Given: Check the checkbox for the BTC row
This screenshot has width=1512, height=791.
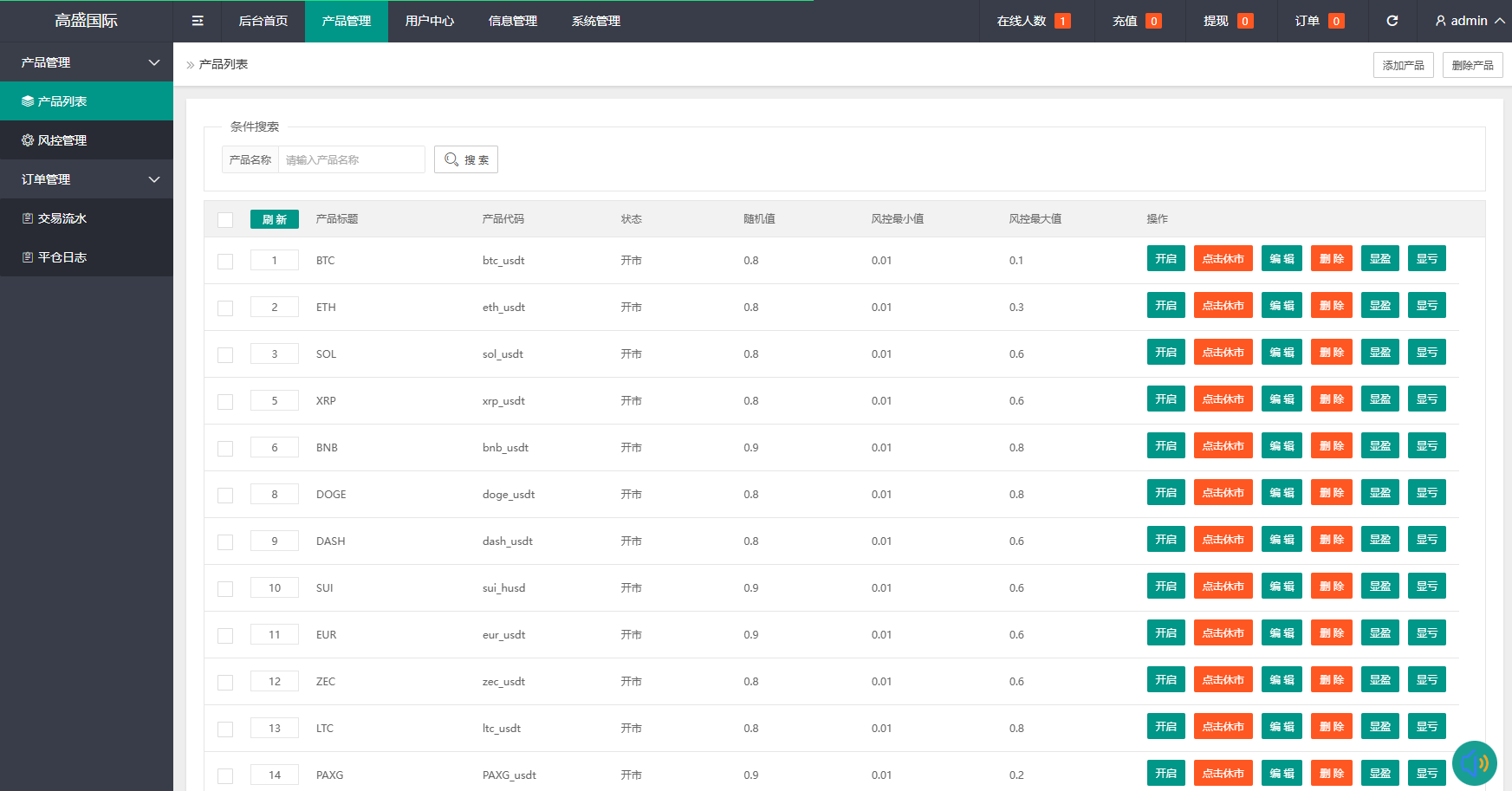Looking at the screenshot, I should 225,261.
